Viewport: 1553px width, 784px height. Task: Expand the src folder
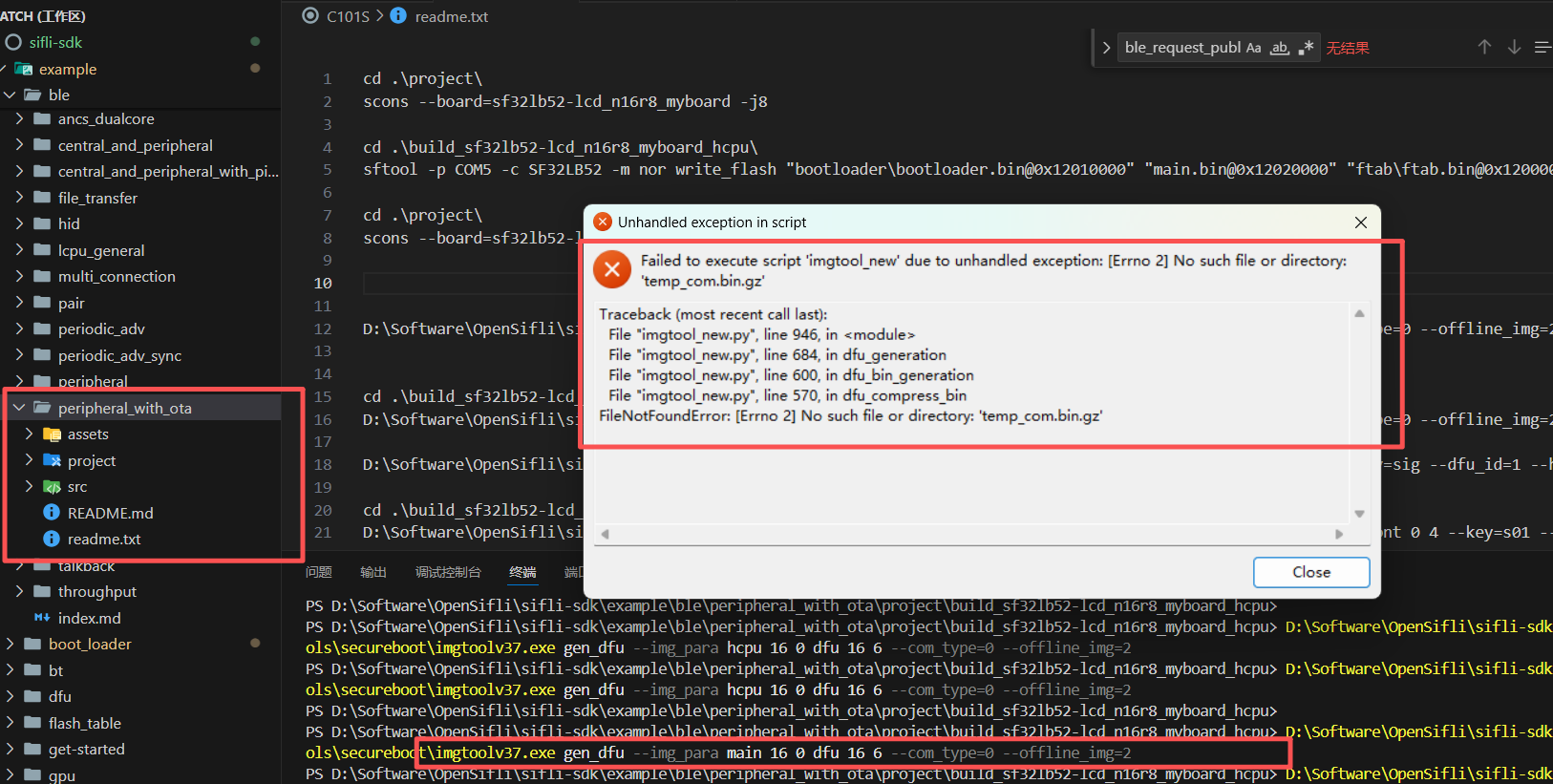(29, 486)
